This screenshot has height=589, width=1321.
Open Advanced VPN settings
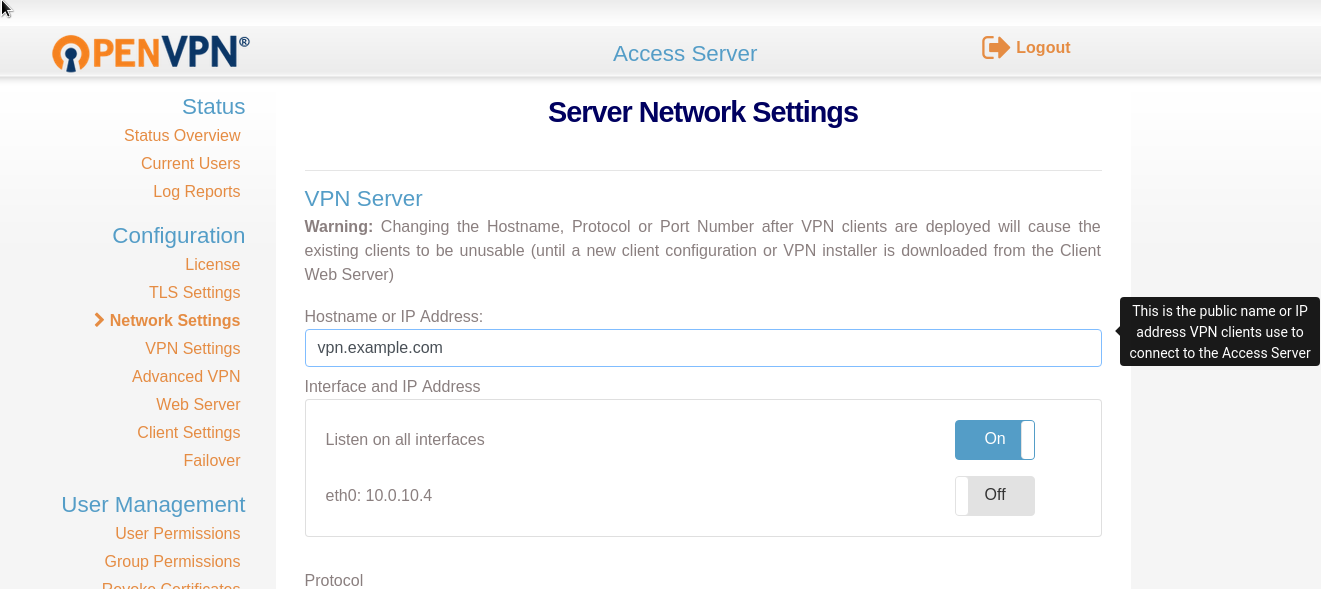click(186, 377)
